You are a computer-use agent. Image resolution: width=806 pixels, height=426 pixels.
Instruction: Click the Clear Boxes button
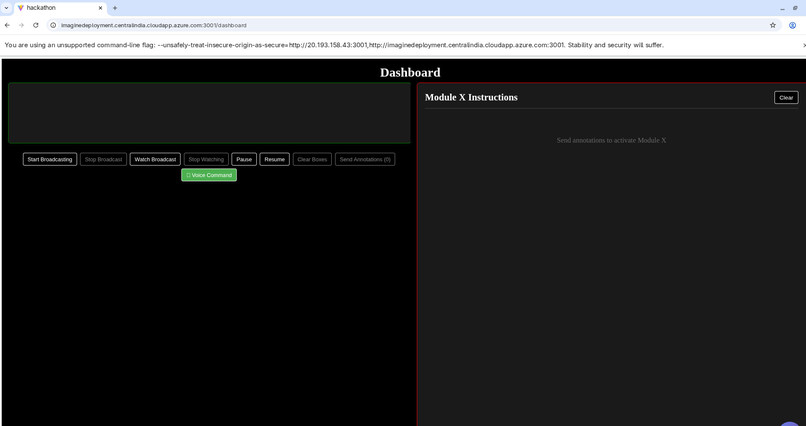pyautogui.click(x=312, y=159)
